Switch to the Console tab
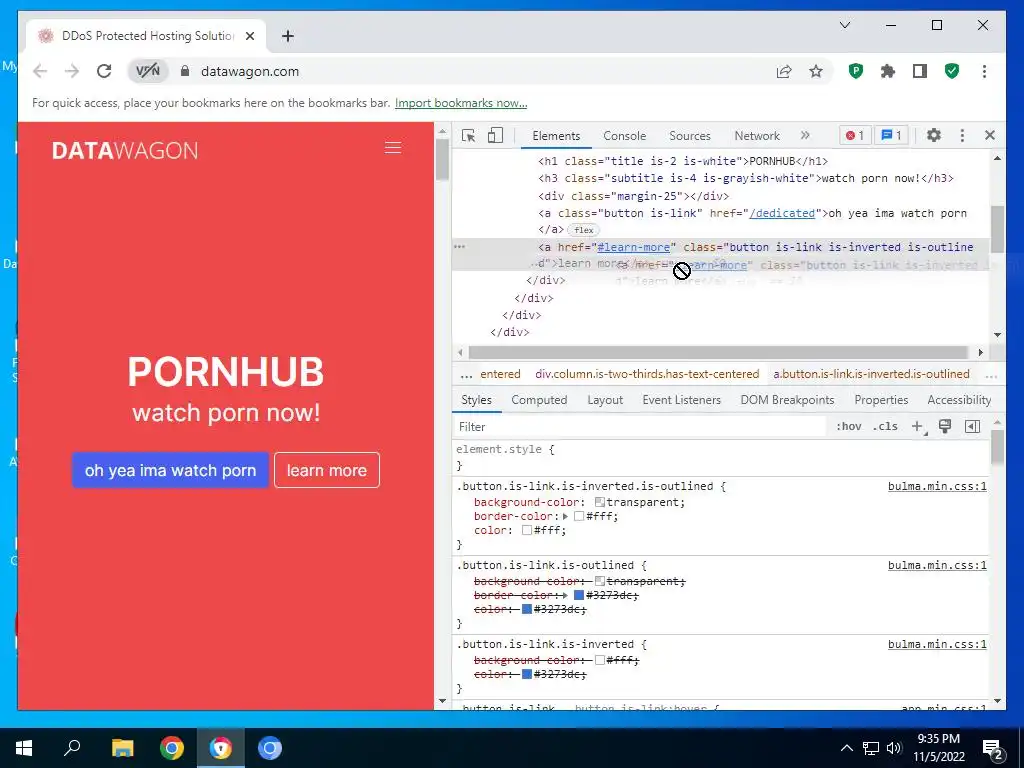This screenshot has width=1024, height=768. [624, 136]
